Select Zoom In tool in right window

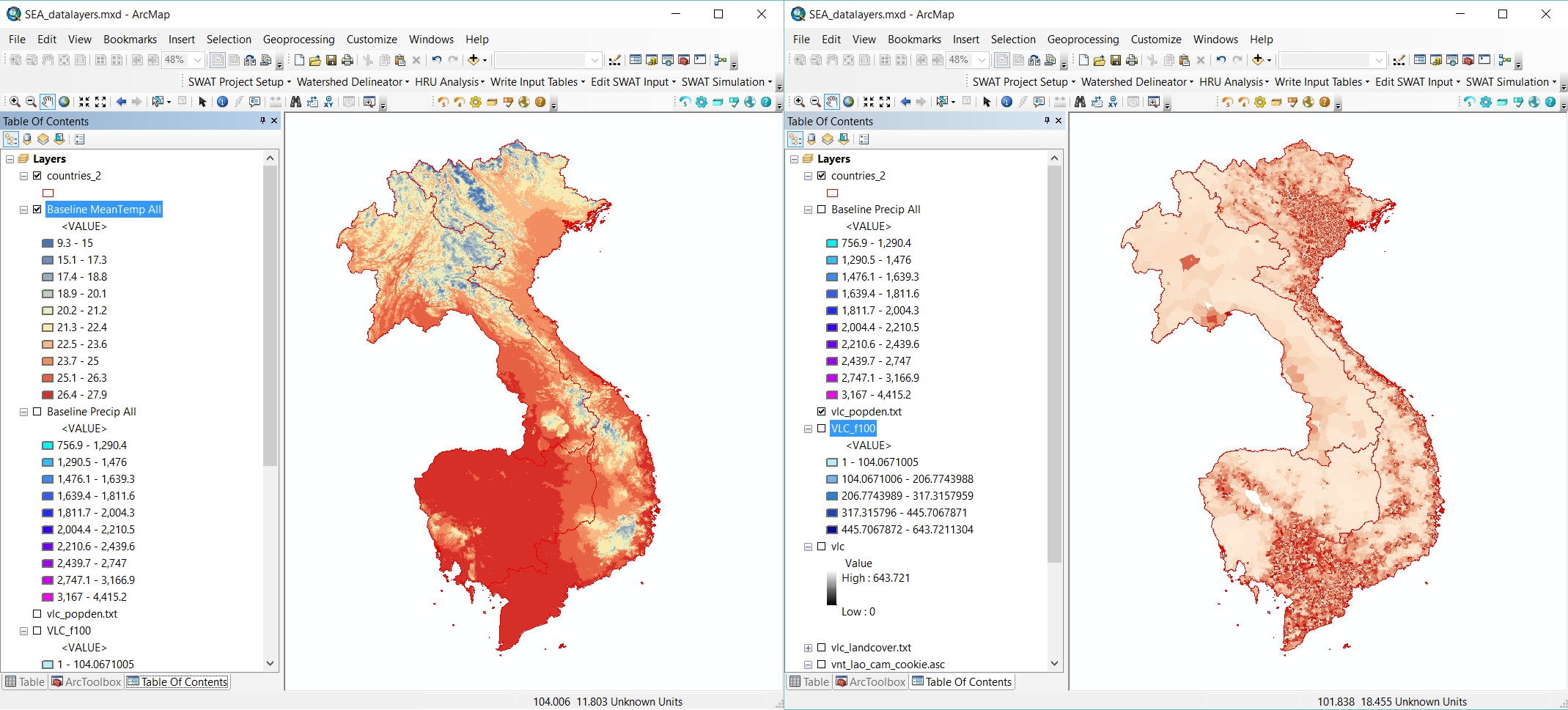pyautogui.click(x=799, y=102)
